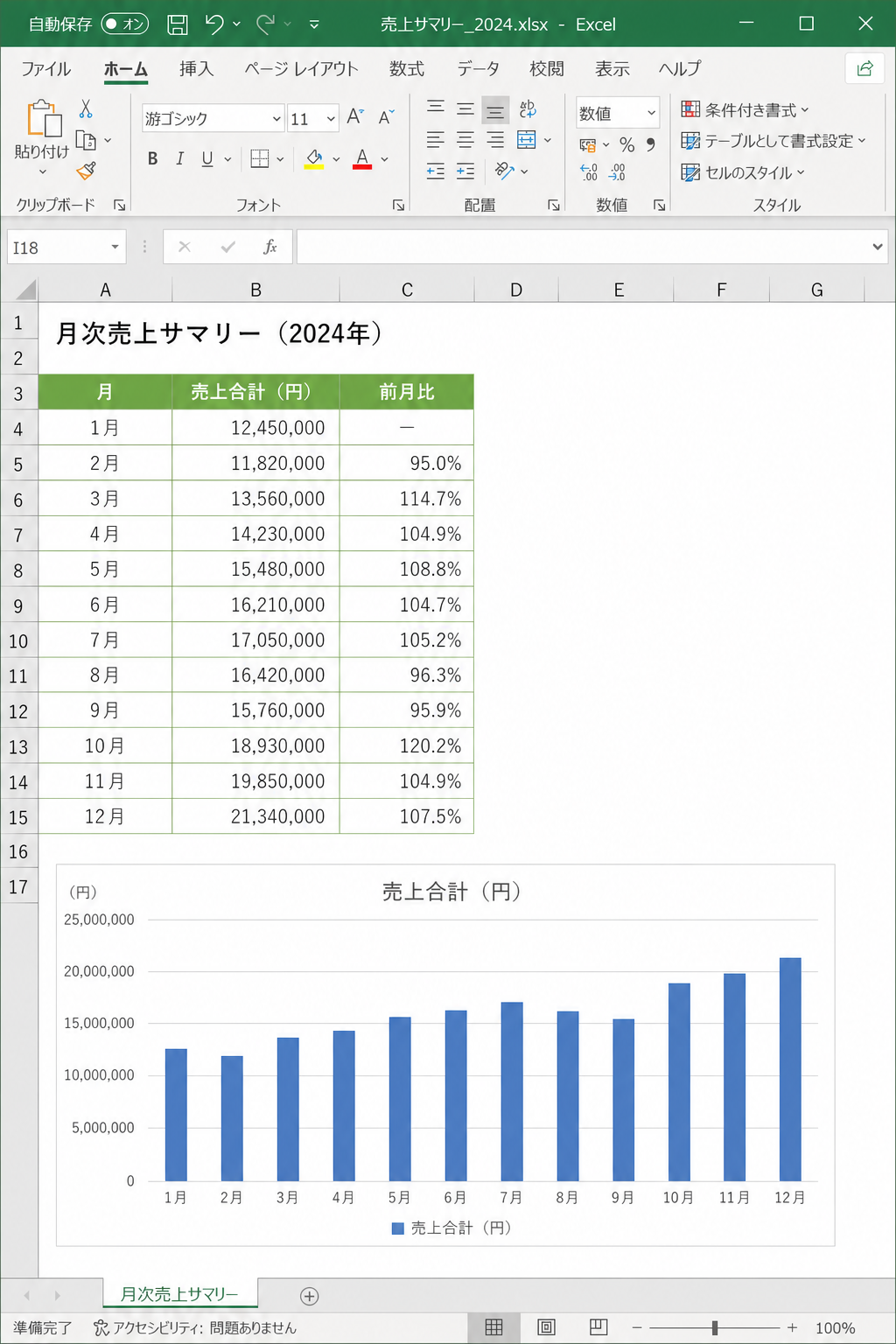
Task: Apply comma style format
Action: 651,144
